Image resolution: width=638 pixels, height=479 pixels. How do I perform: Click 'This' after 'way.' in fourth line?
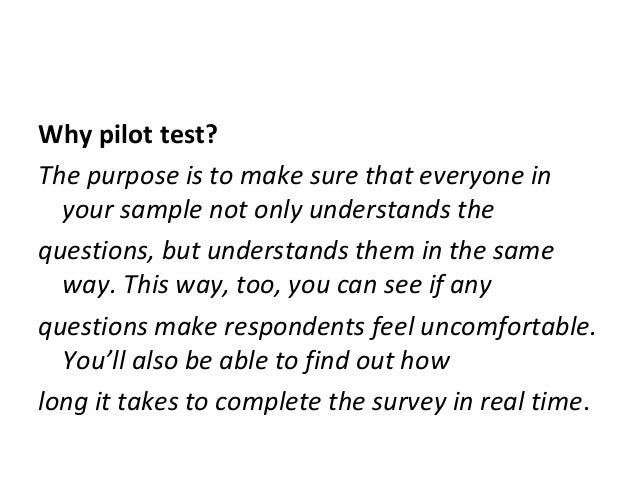point(146,285)
